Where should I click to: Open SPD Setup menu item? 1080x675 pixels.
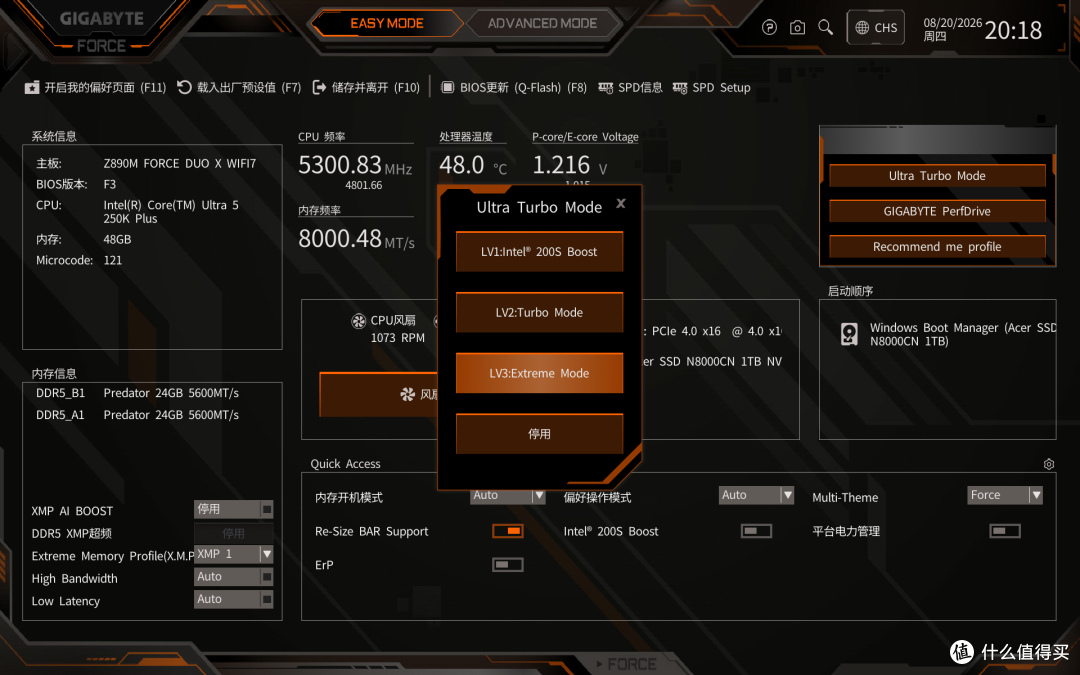(x=712, y=87)
